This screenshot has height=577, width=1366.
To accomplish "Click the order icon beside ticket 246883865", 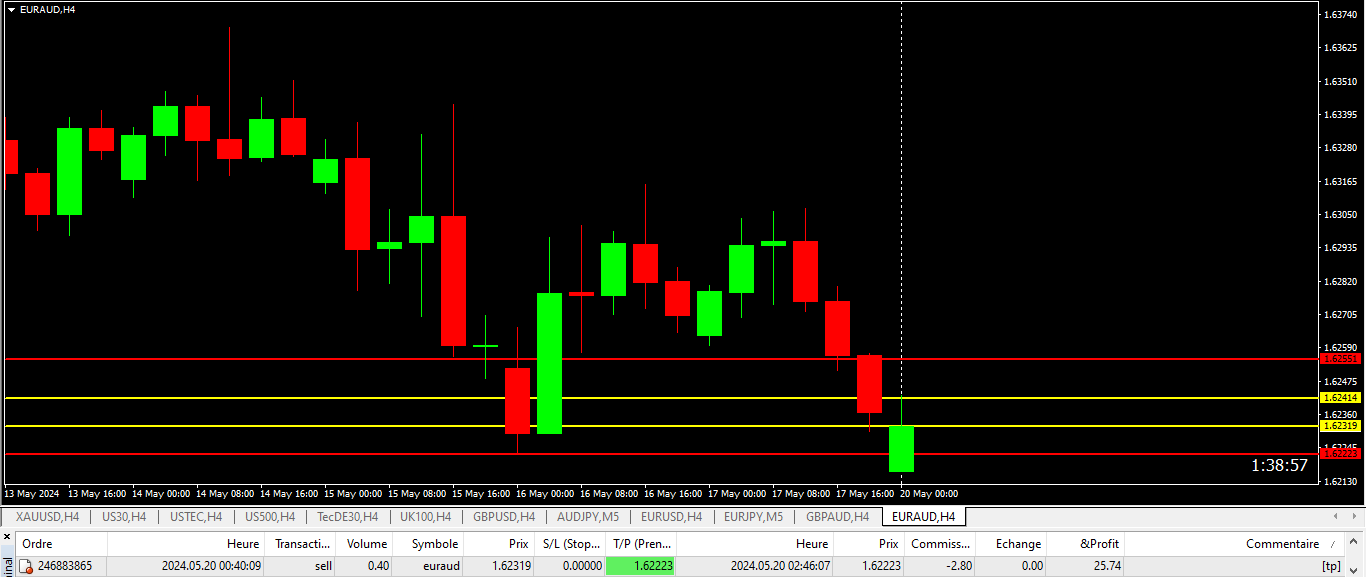I will (27, 566).
